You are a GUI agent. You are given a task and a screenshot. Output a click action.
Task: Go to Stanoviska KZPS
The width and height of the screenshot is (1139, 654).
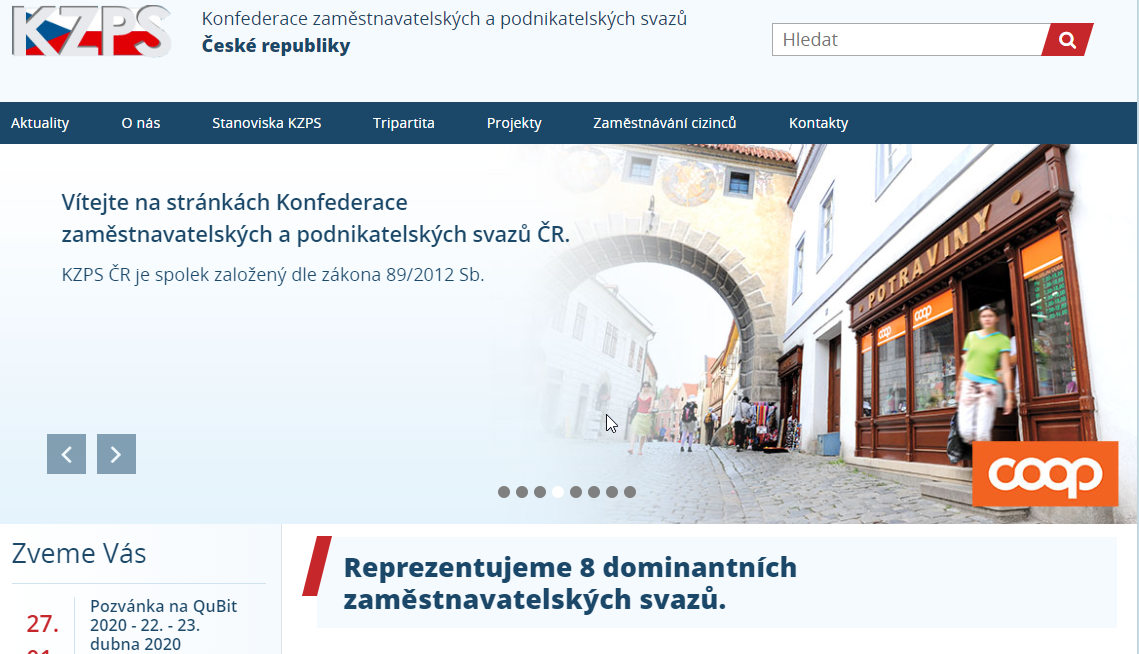[x=267, y=123]
